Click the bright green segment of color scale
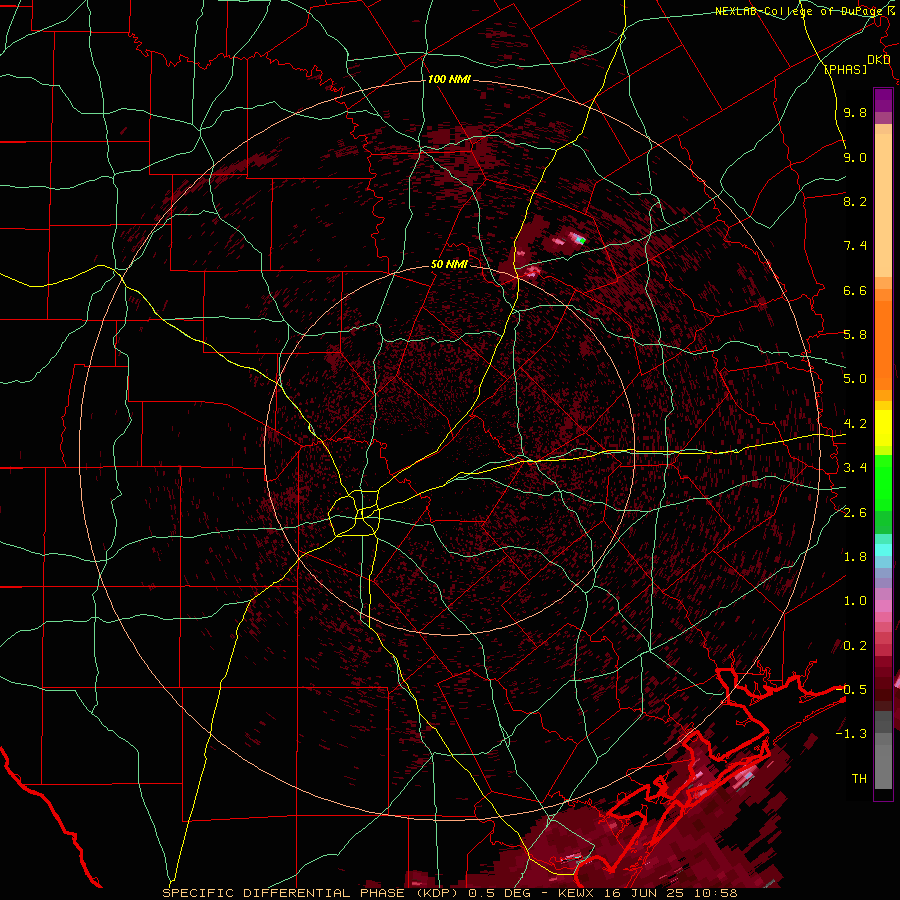900x900 pixels. (x=883, y=488)
